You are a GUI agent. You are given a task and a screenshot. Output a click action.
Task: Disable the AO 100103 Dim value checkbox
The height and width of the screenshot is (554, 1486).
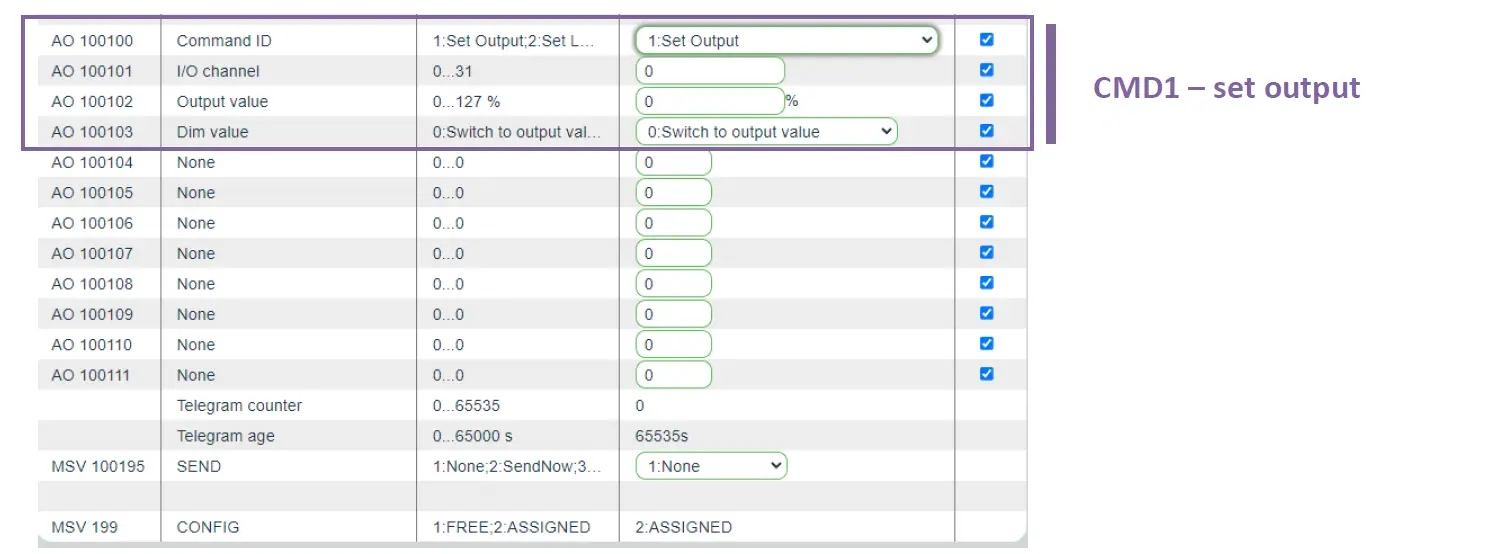click(x=987, y=131)
